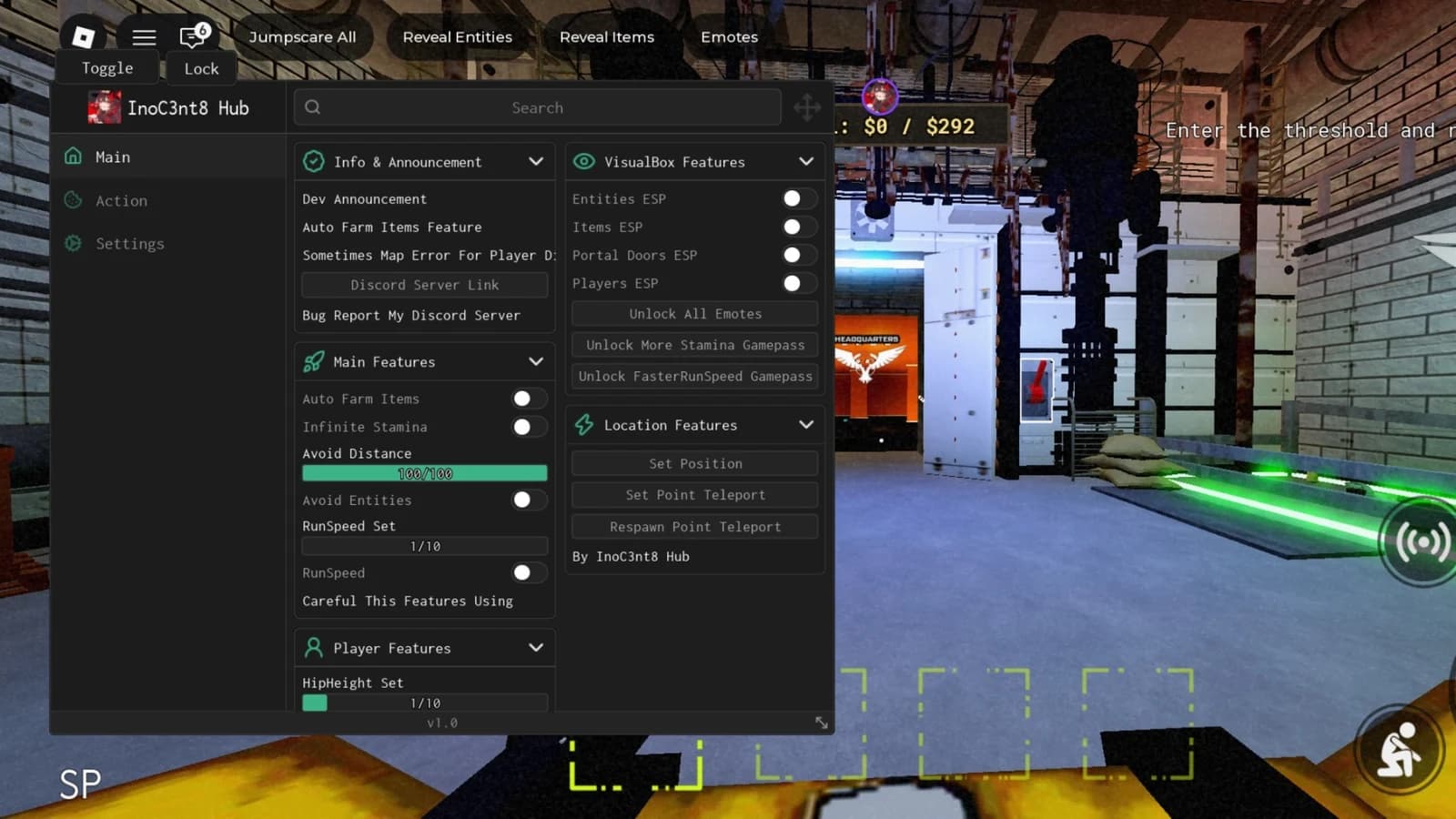Adjust the RunSpeed Set slider
The image size is (1456, 819).
[425, 546]
